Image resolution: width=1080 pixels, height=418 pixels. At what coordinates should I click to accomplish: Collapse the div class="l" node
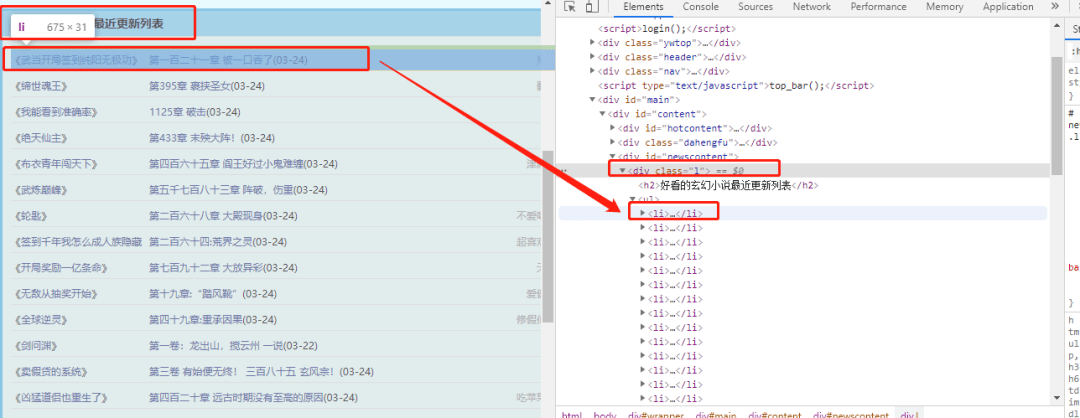(623, 171)
